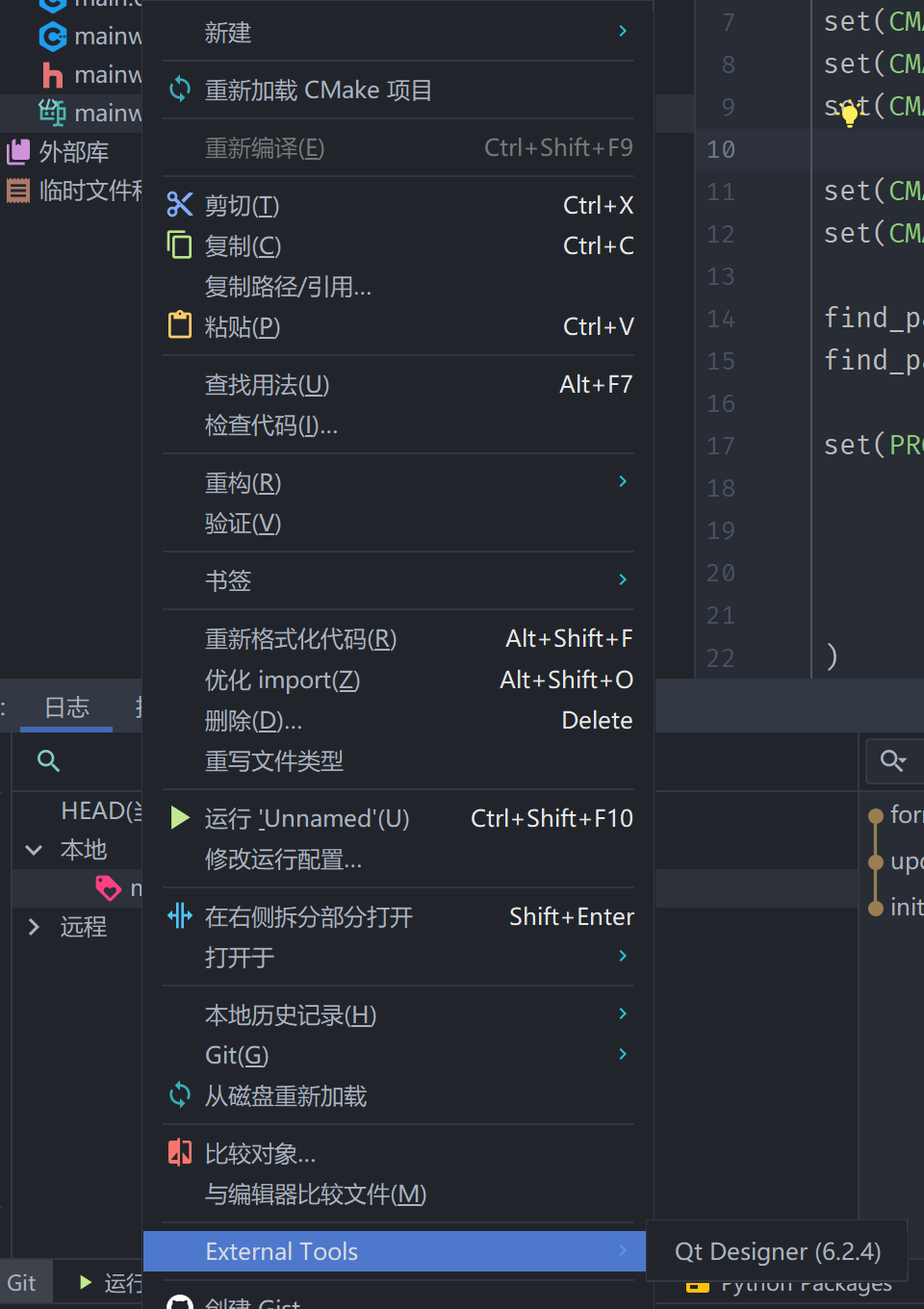This screenshot has width=924, height=1309.
Task: Open the Git tool window button
Action: click(x=24, y=1281)
